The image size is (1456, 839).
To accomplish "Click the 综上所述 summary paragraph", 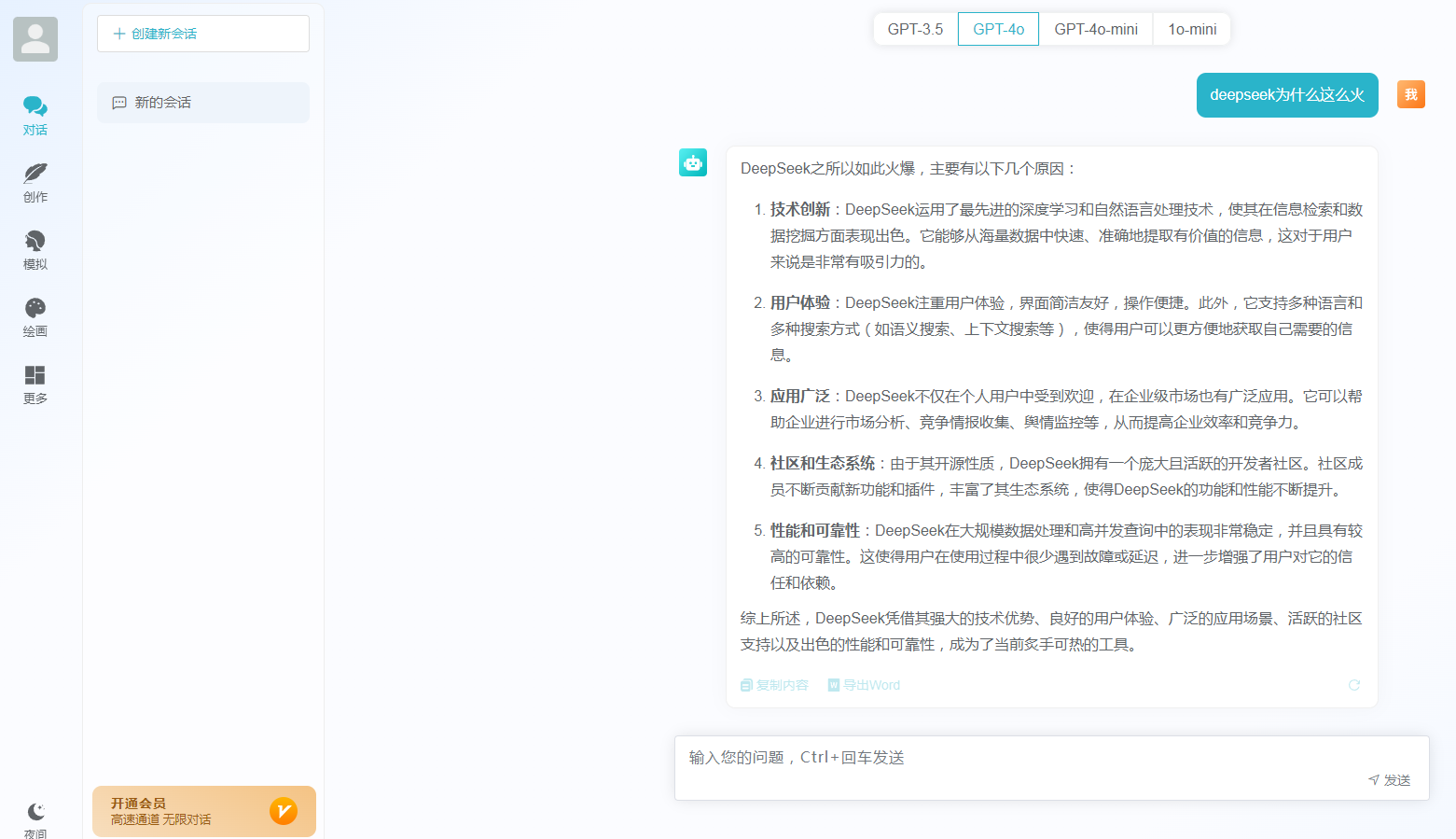I will (1051, 632).
